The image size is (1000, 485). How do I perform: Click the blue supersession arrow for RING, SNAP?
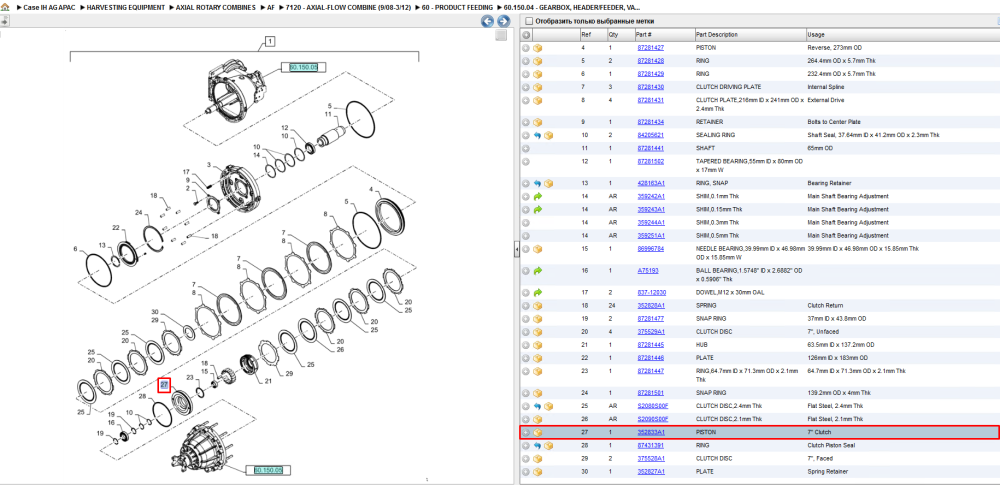point(538,183)
